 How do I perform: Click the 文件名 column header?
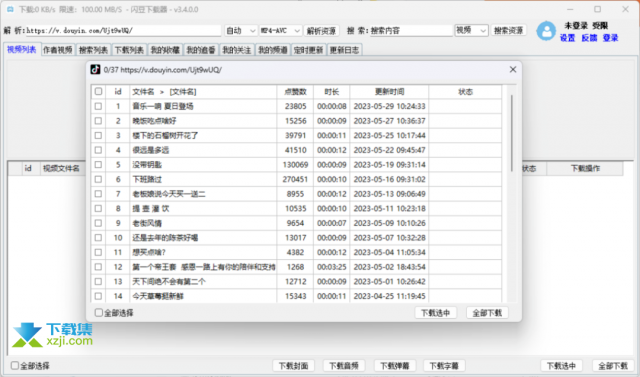(203, 91)
